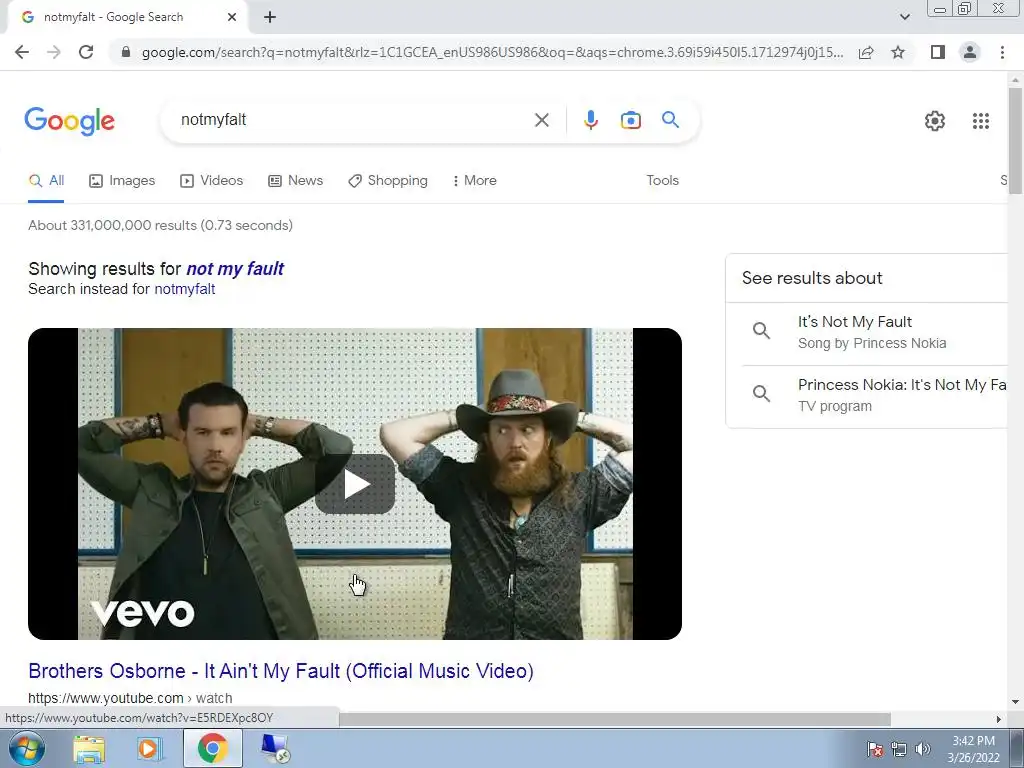Click scrollbar down arrow

tap(1015, 703)
